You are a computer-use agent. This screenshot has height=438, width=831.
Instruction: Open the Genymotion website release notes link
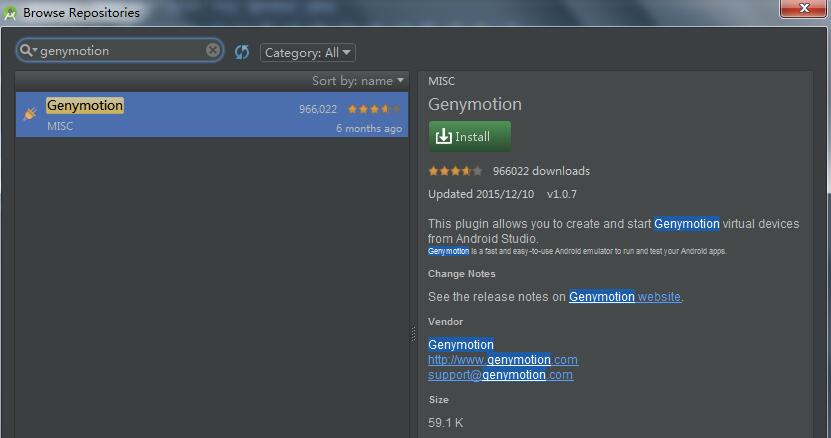(625, 296)
